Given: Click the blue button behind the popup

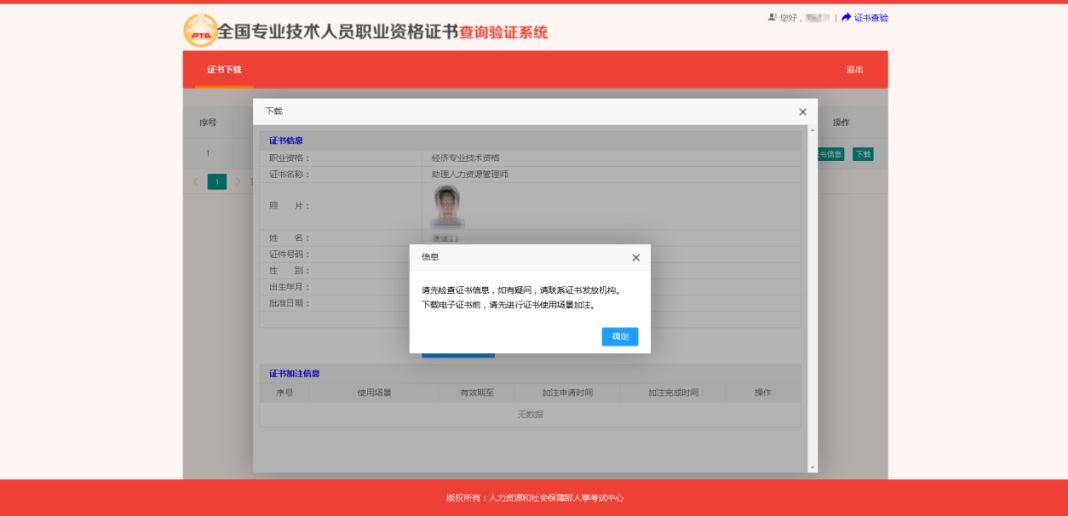Looking at the screenshot, I should (458, 354).
